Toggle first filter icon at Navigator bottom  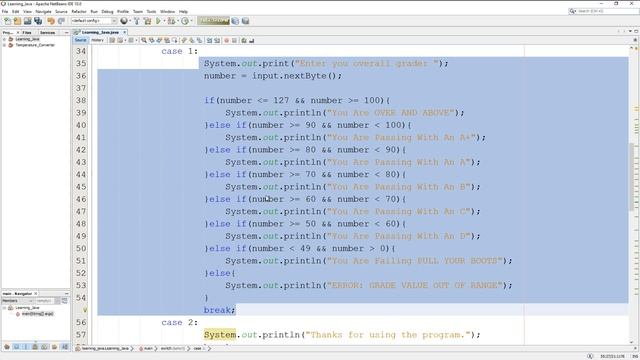7,347
